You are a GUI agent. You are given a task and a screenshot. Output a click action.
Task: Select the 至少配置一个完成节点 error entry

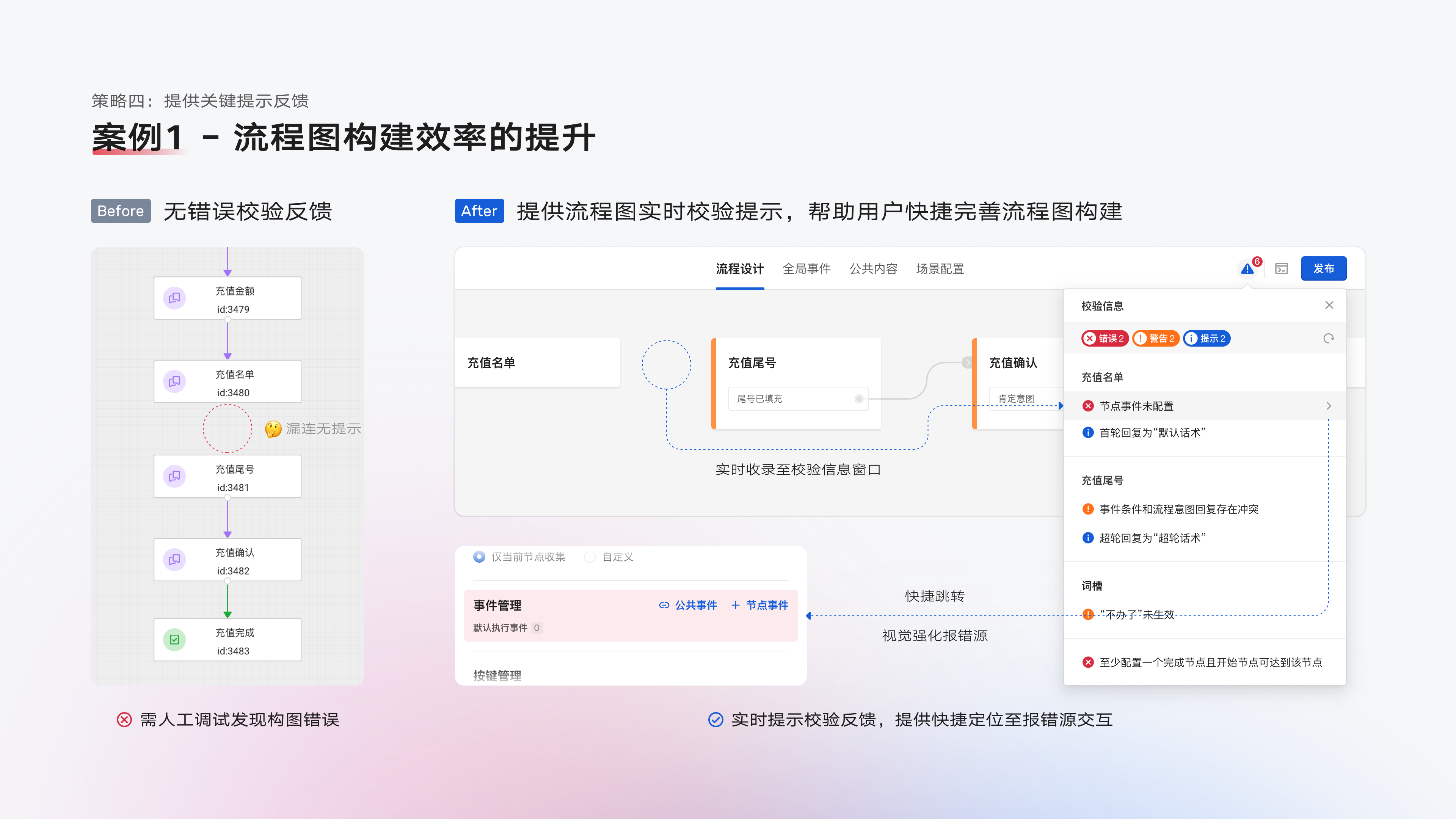click(1210, 662)
